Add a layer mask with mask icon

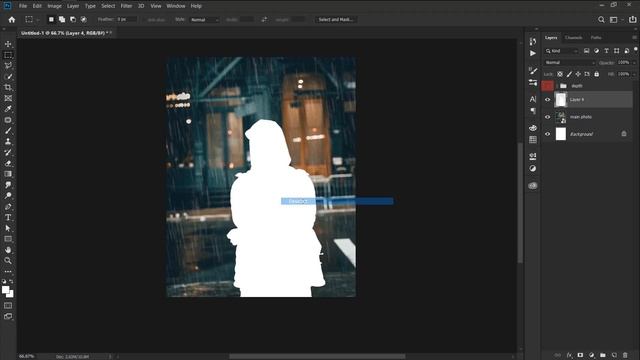580,355
